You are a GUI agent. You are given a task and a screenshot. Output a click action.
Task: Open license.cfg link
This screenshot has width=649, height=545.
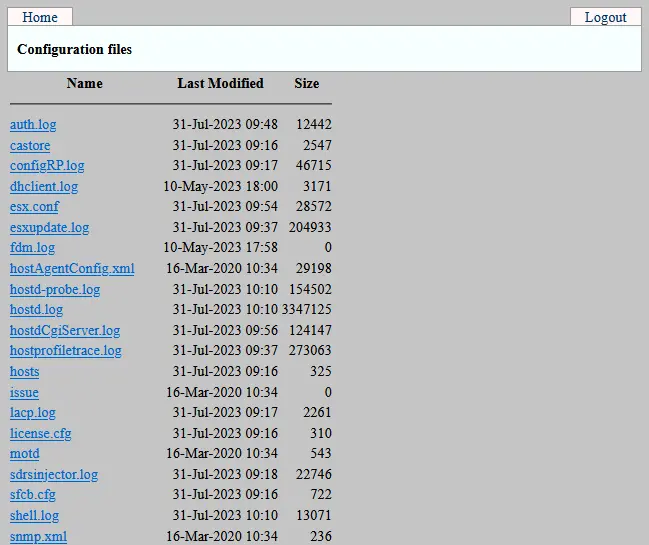coord(41,433)
